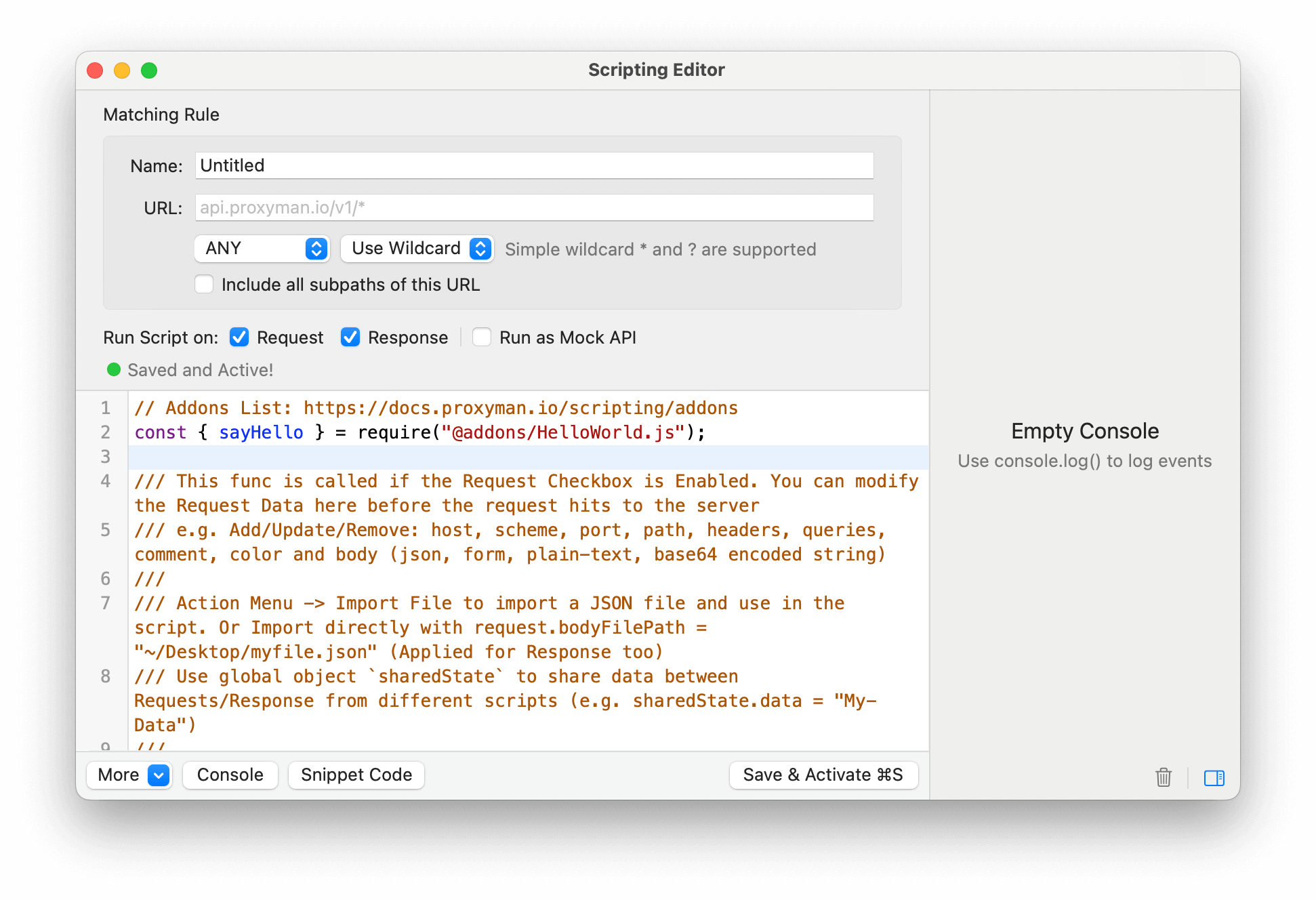Click the Console button
The height and width of the screenshot is (900, 1316).
click(x=230, y=775)
